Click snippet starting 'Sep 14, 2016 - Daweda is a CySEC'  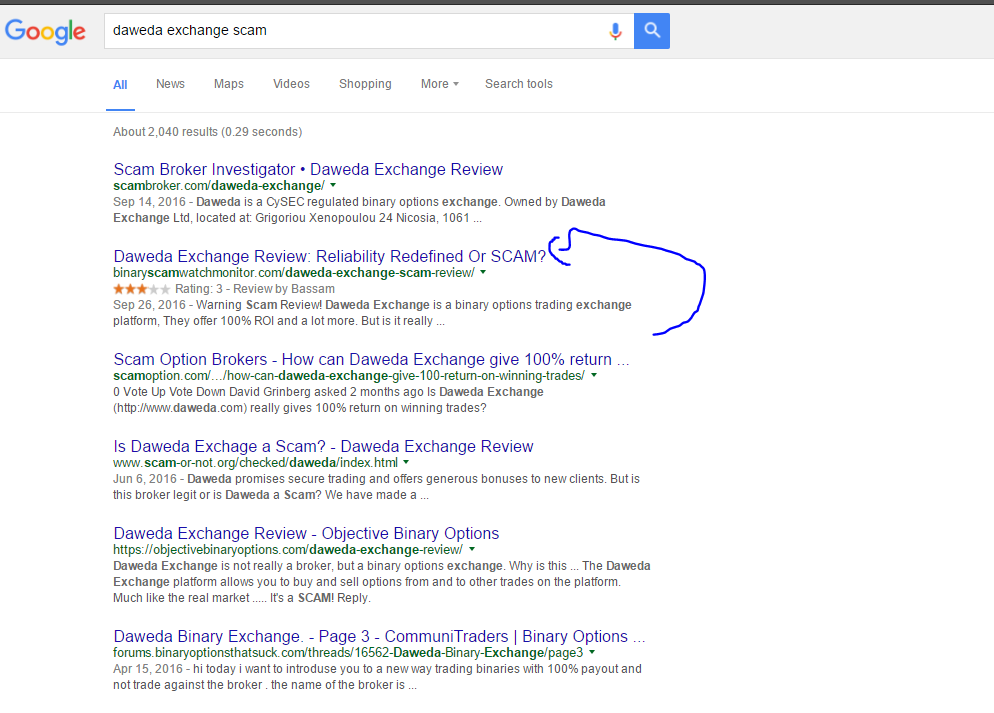pos(359,210)
